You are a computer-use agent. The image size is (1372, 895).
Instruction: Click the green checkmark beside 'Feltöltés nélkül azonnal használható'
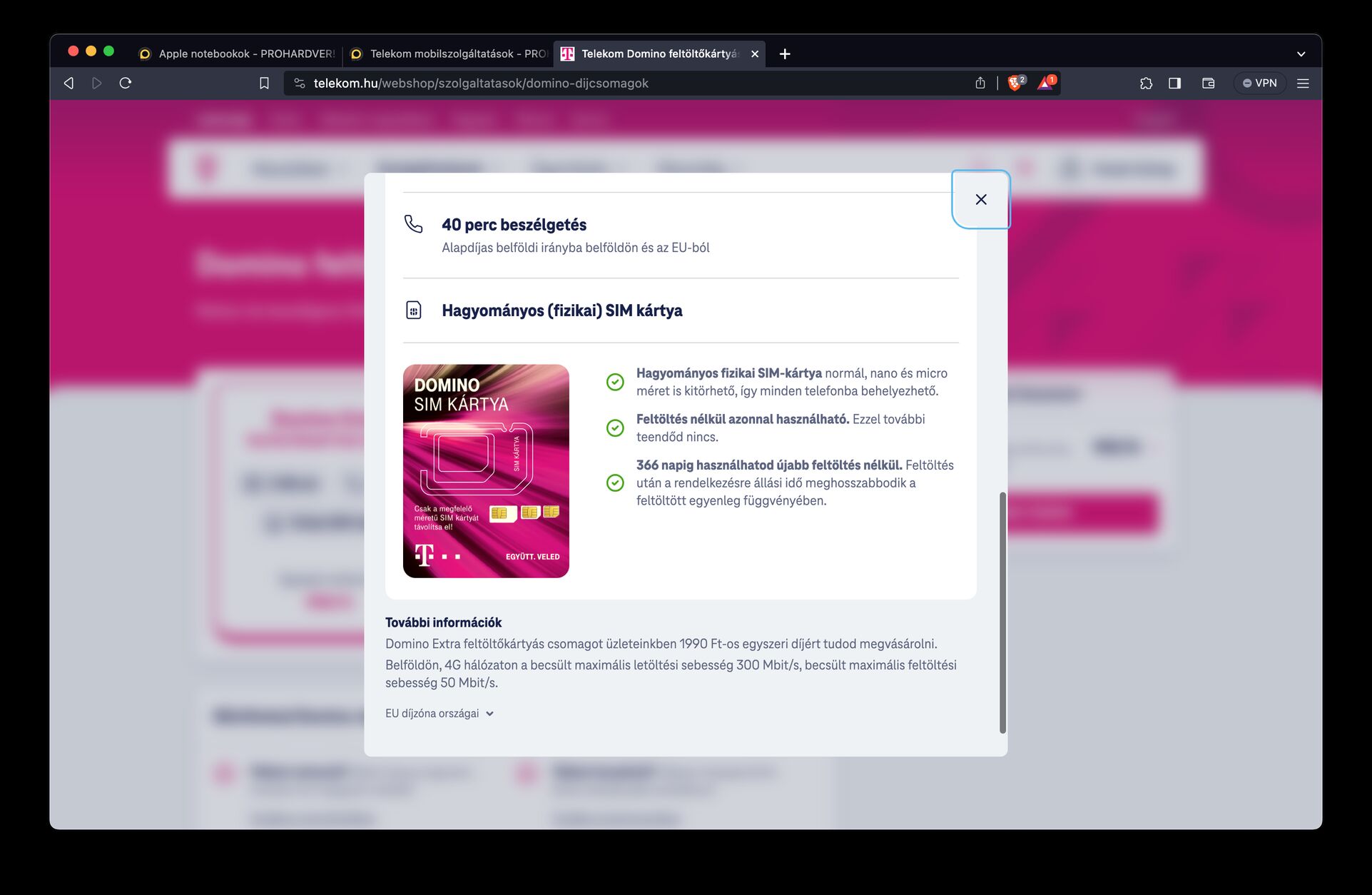[615, 428]
